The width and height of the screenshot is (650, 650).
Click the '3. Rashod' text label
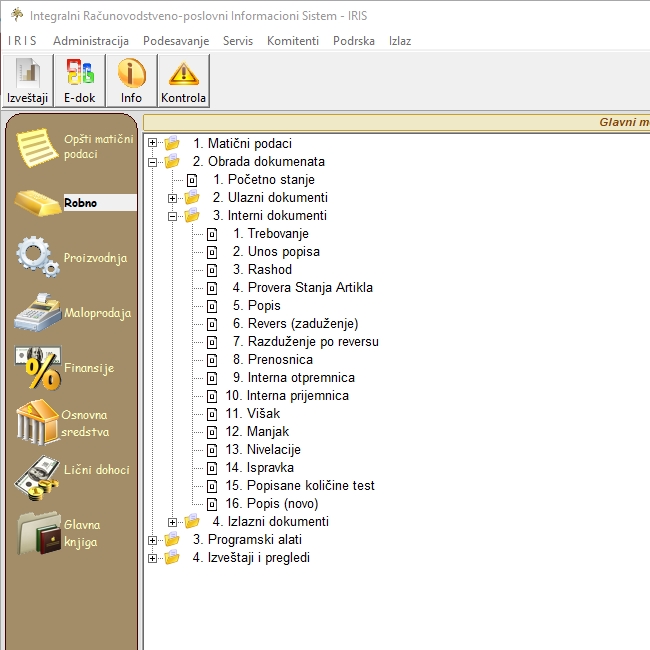coord(262,269)
